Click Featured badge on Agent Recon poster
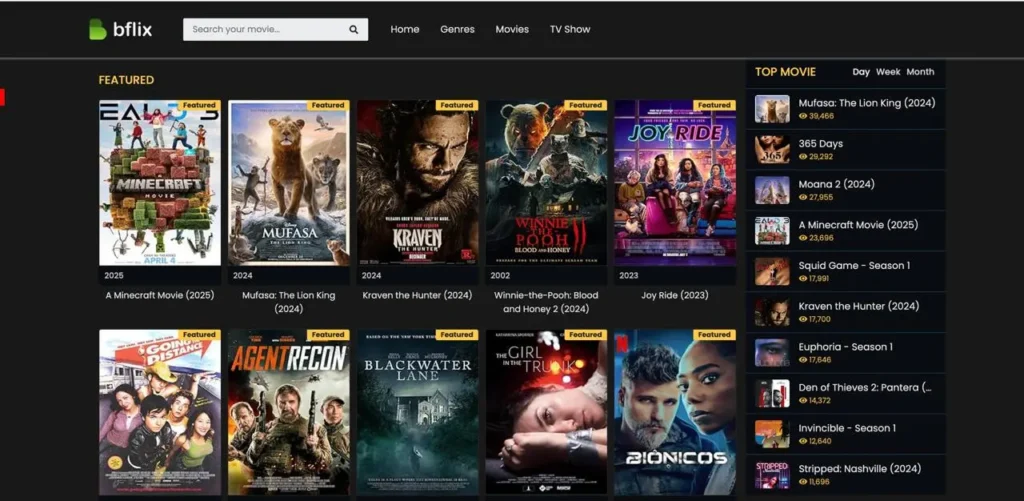This screenshot has height=501, width=1024. click(328, 334)
